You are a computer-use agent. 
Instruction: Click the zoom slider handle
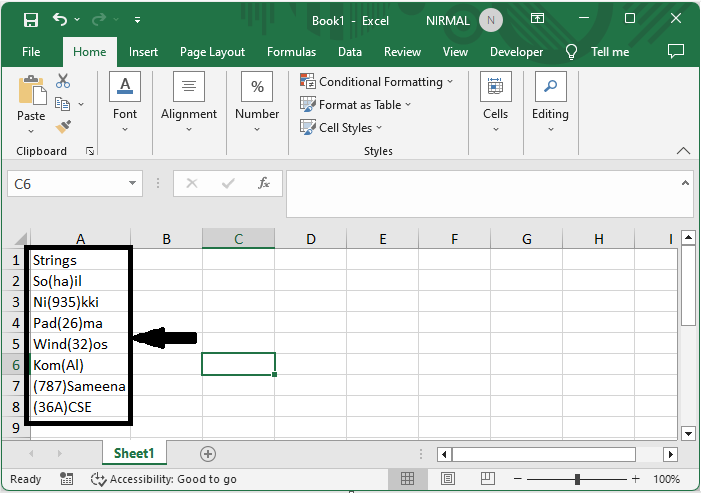coord(577,479)
